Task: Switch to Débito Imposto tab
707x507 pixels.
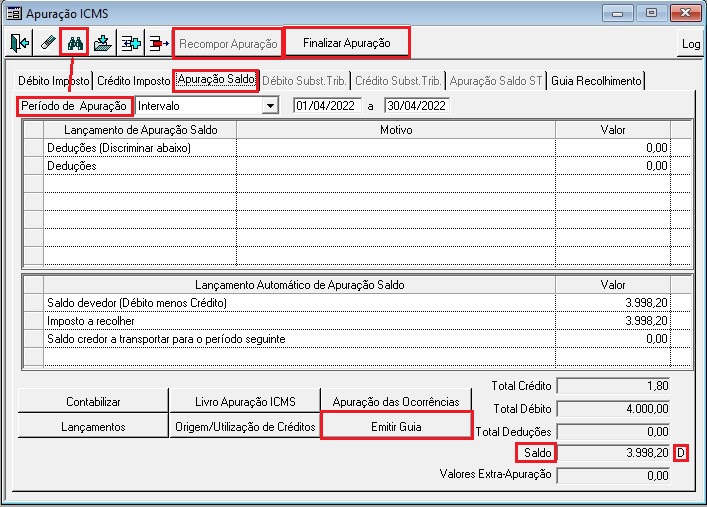Action: point(54,81)
